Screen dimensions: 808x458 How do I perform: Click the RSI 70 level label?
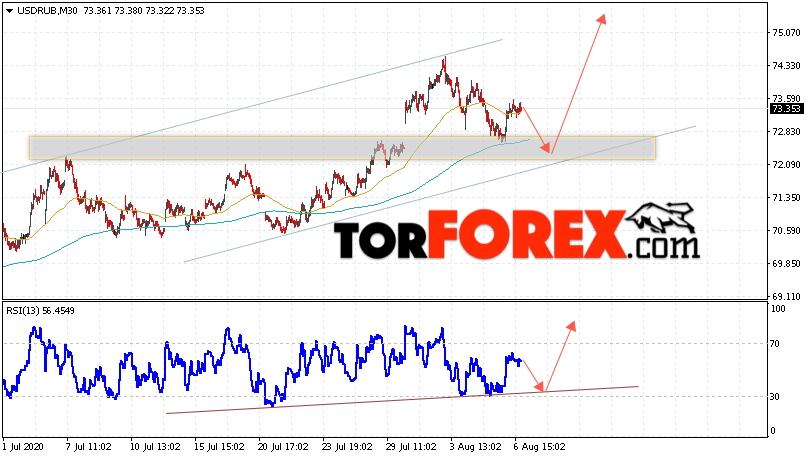775,344
